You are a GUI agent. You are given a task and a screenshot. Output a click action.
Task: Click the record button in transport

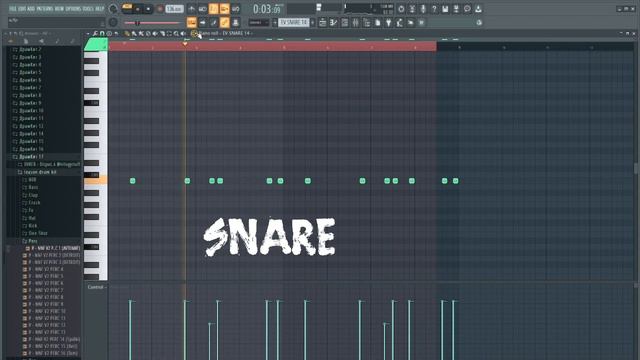[x=160, y=9]
